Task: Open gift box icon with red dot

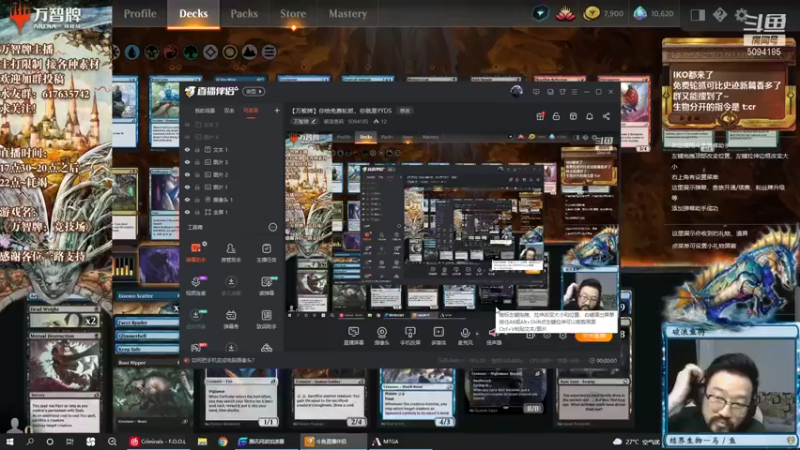Action: coord(540,116)
